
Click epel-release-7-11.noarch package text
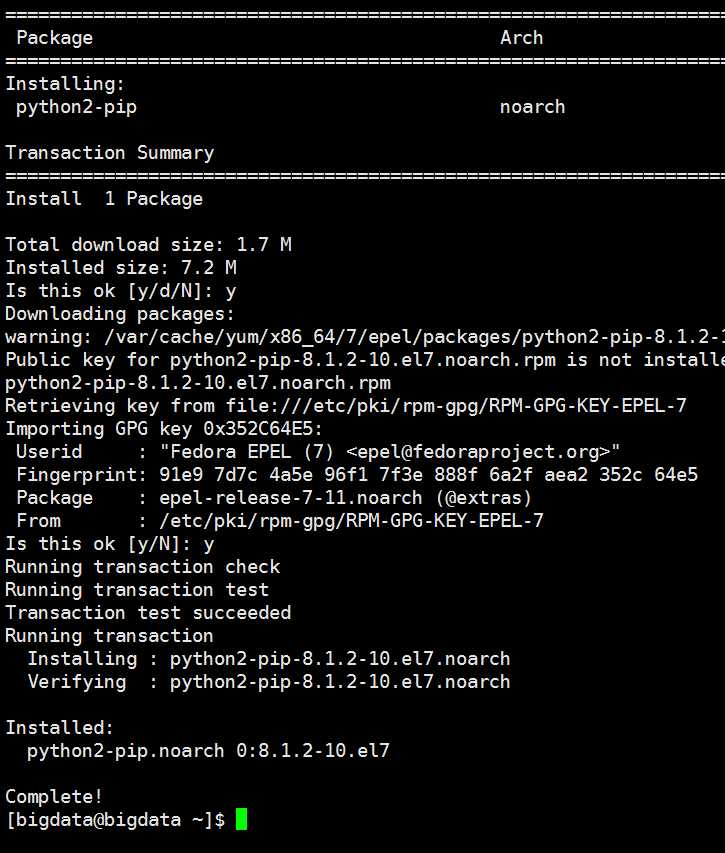[x=290, y=497]
